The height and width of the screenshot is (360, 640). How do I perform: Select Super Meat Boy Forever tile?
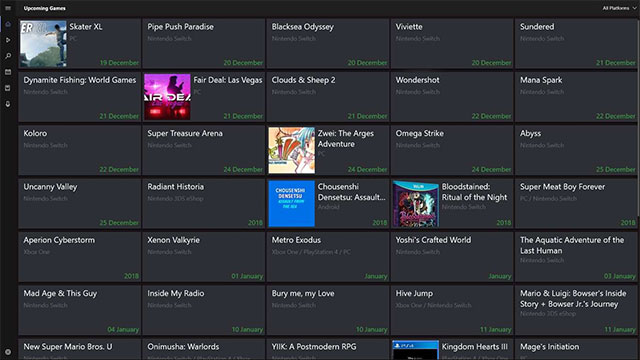coord(576,204)
